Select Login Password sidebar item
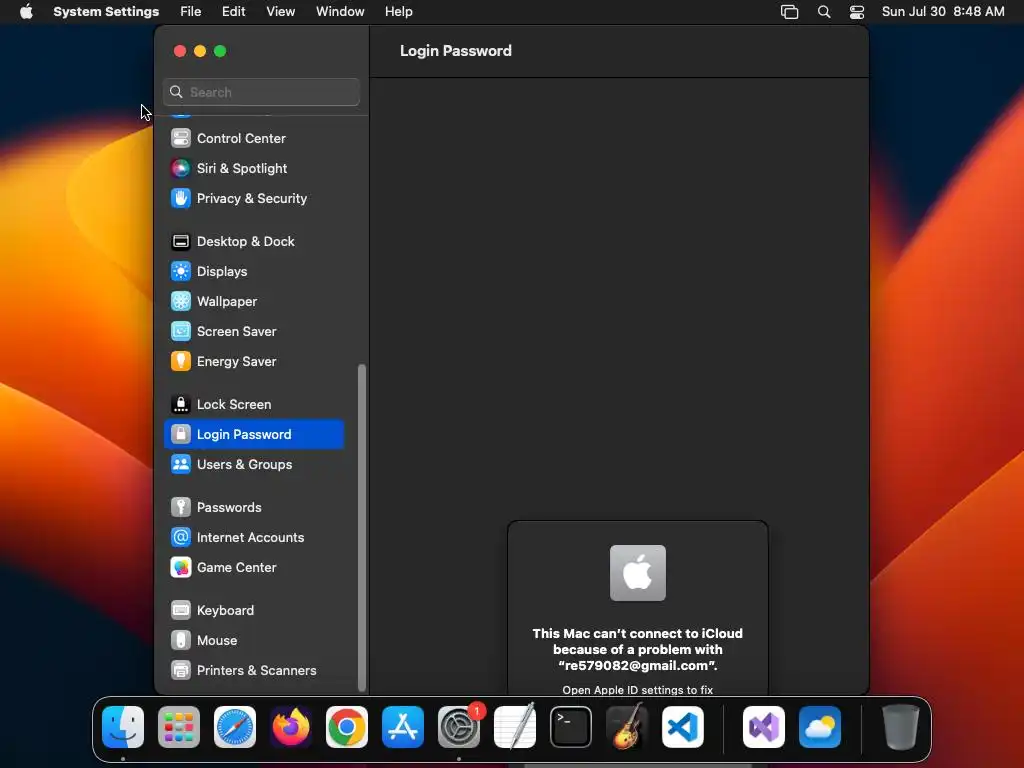Screen dimensions: 1024x768 point(254,434)
